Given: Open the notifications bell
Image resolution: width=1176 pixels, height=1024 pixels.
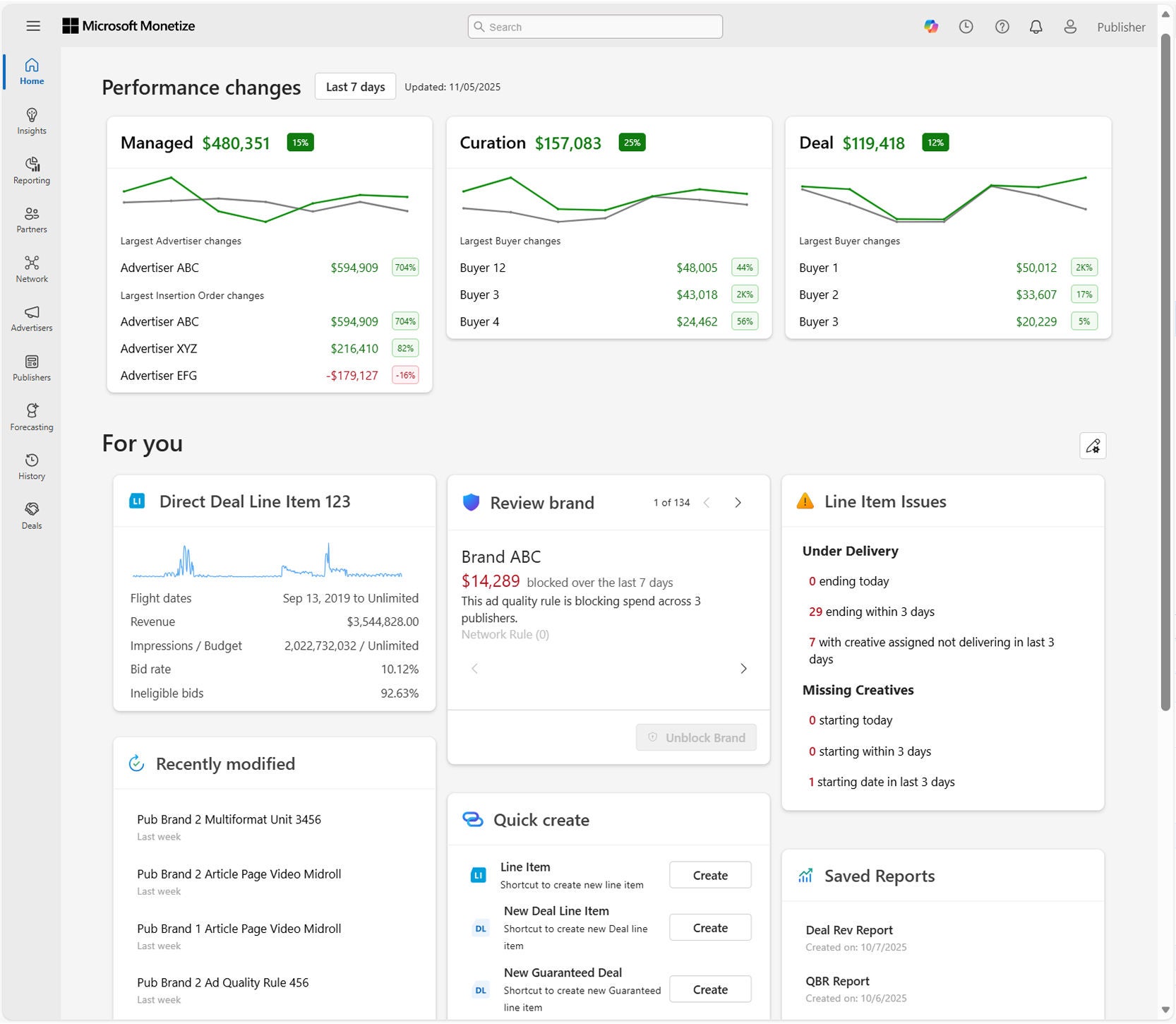Looking at the screenshot, I should pos(1036,26).
